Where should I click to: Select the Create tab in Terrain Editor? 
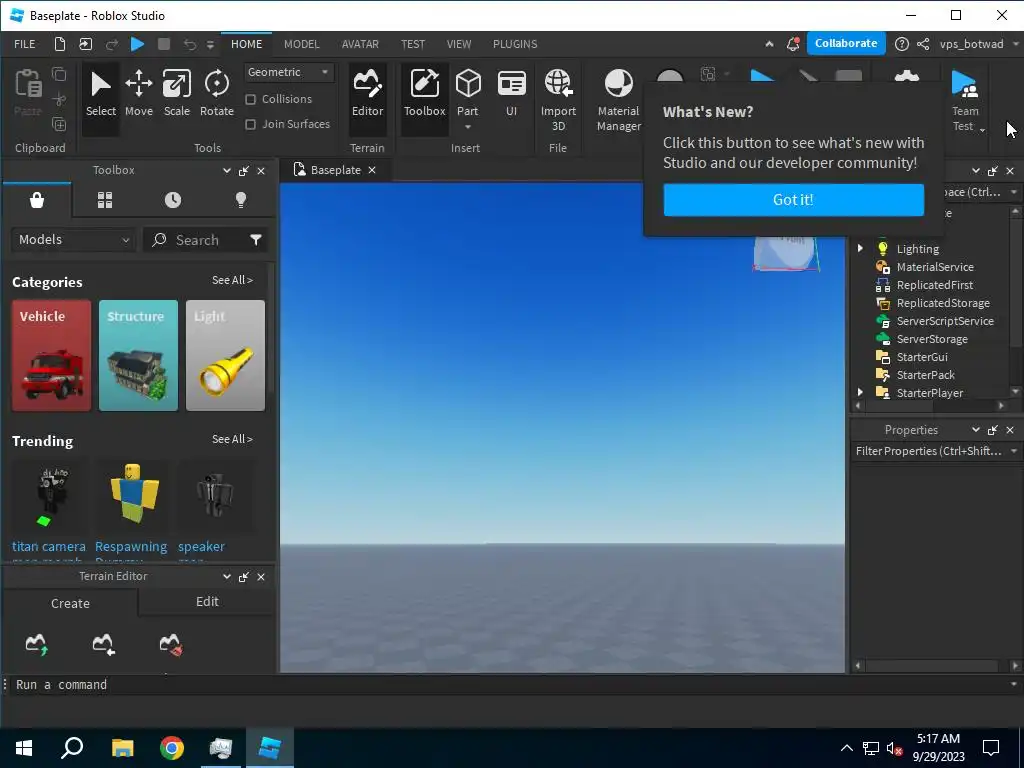coord(70,603)
